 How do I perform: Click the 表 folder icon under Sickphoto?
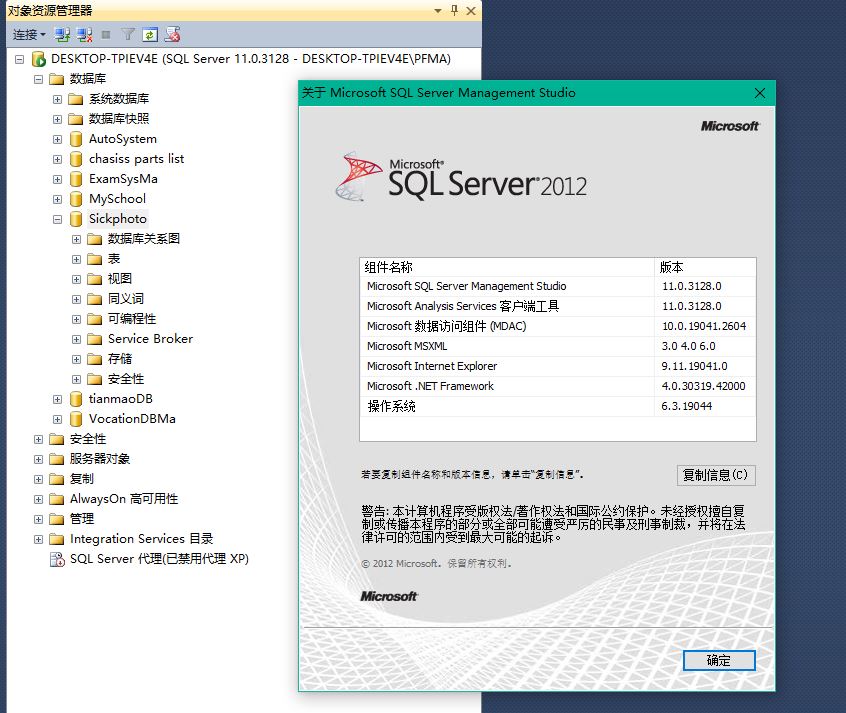point(94,259)
